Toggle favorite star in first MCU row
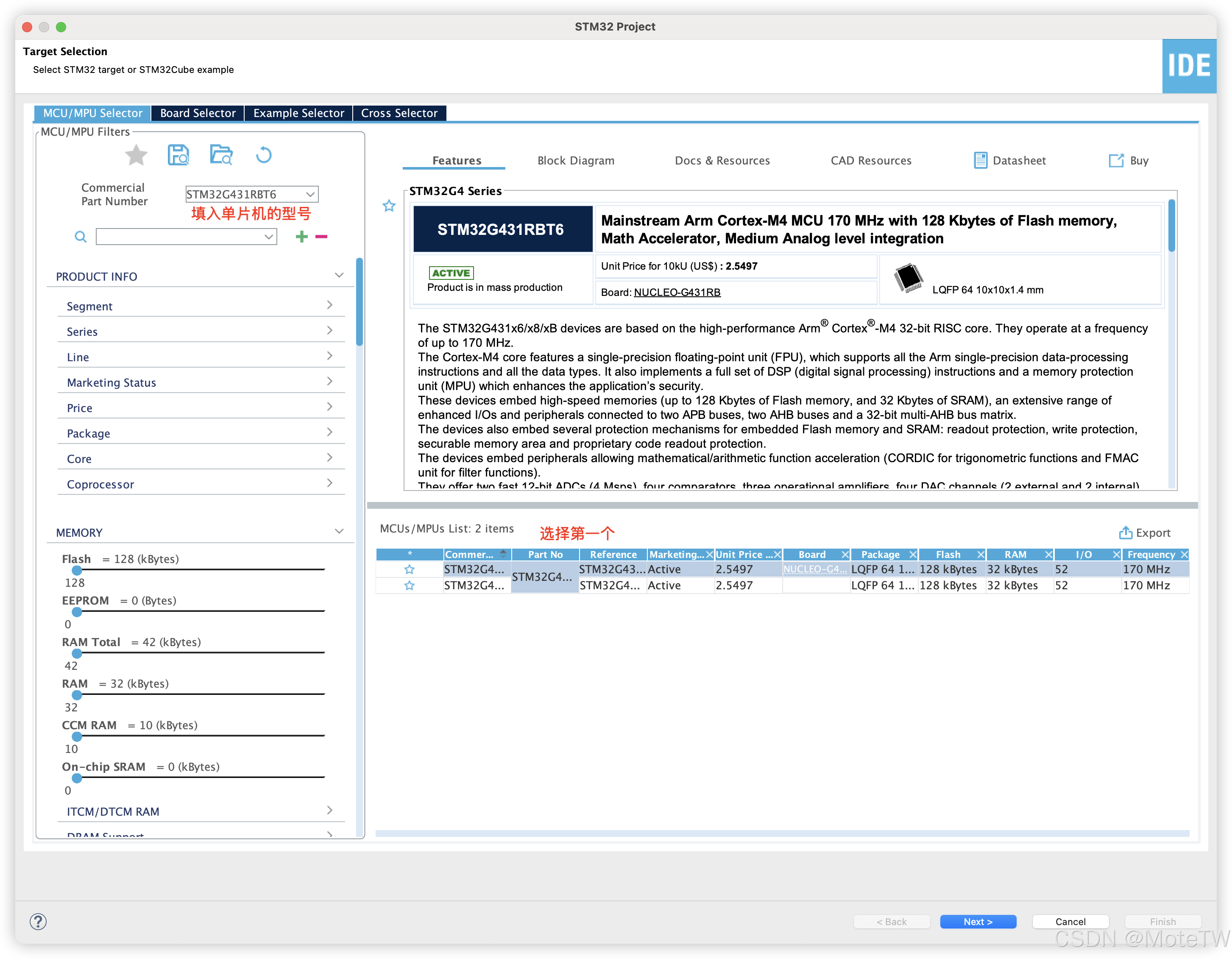 point(410,569)
